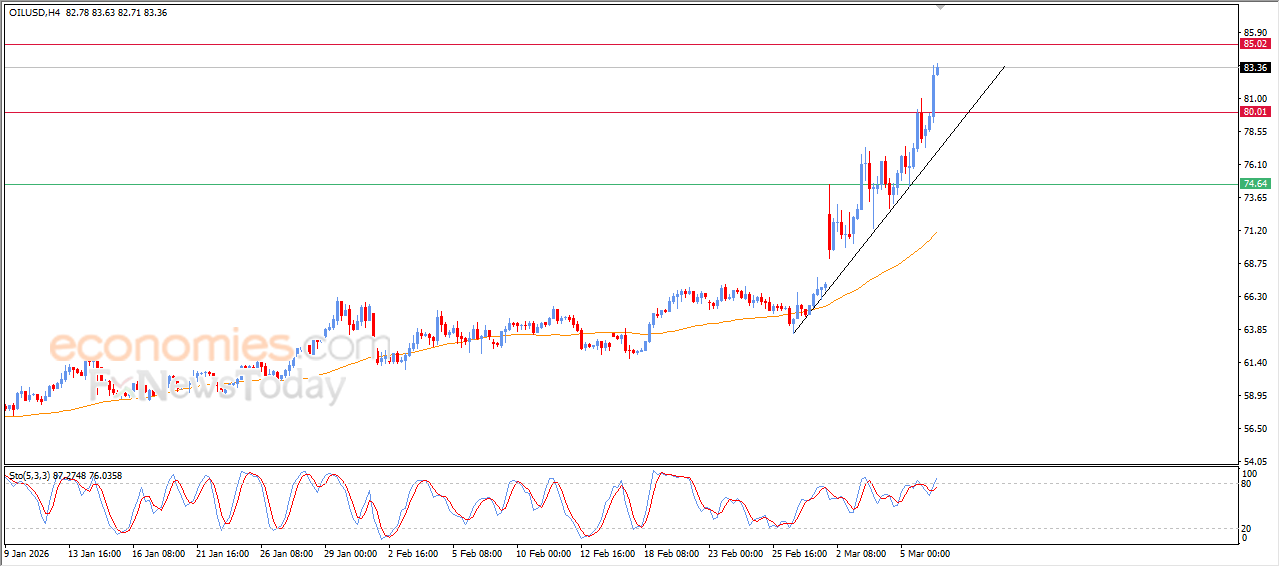Click the stochastic 80 level label
The height and width of the screenshot is (567, 1280).
[1247, 485]
